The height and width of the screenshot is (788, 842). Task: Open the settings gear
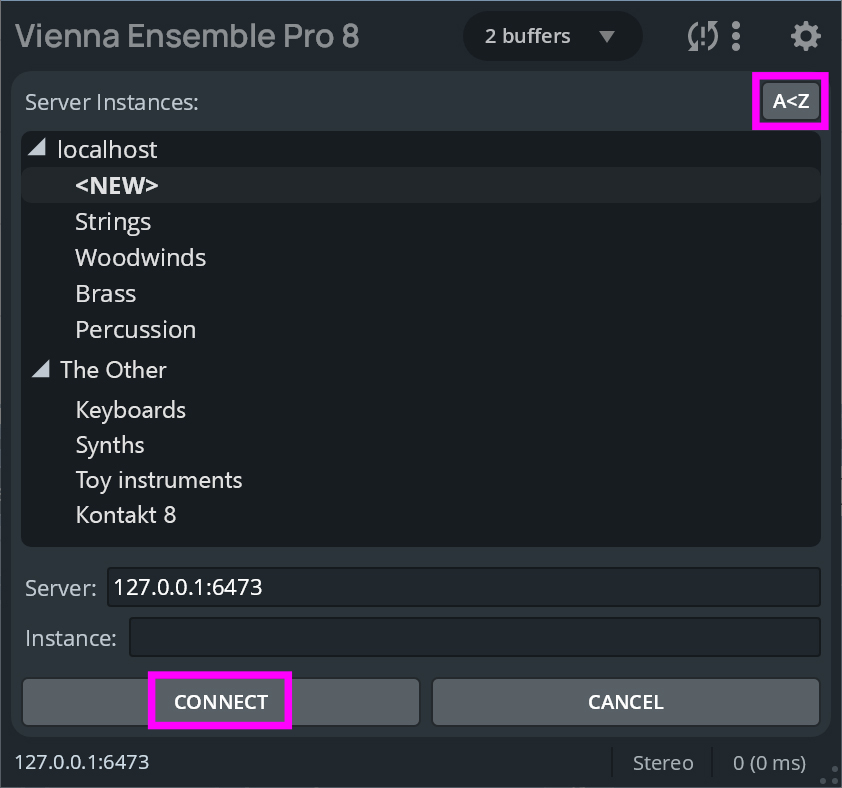pos(805,37)
